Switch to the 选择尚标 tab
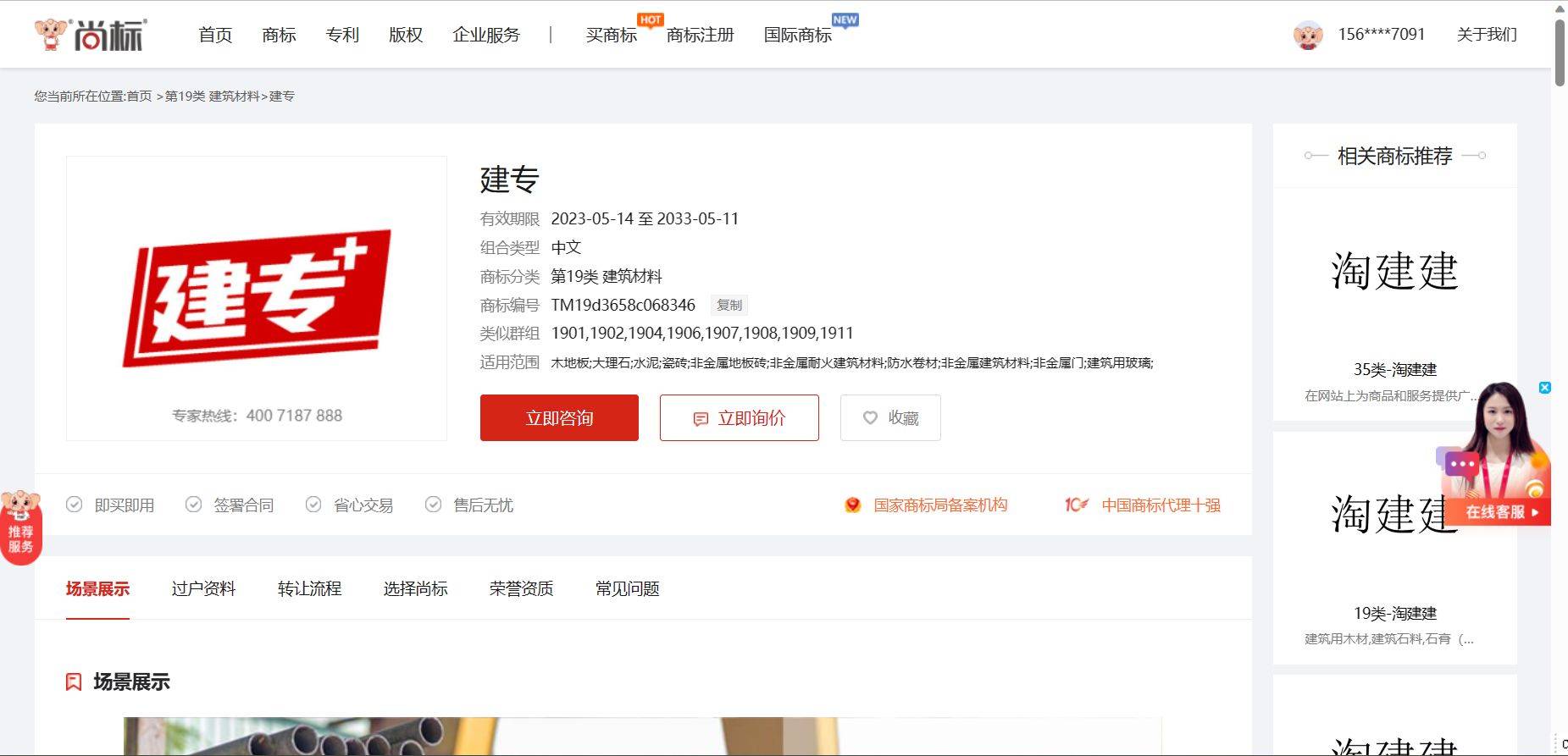The image size is (1568, 756). [415, 588]
